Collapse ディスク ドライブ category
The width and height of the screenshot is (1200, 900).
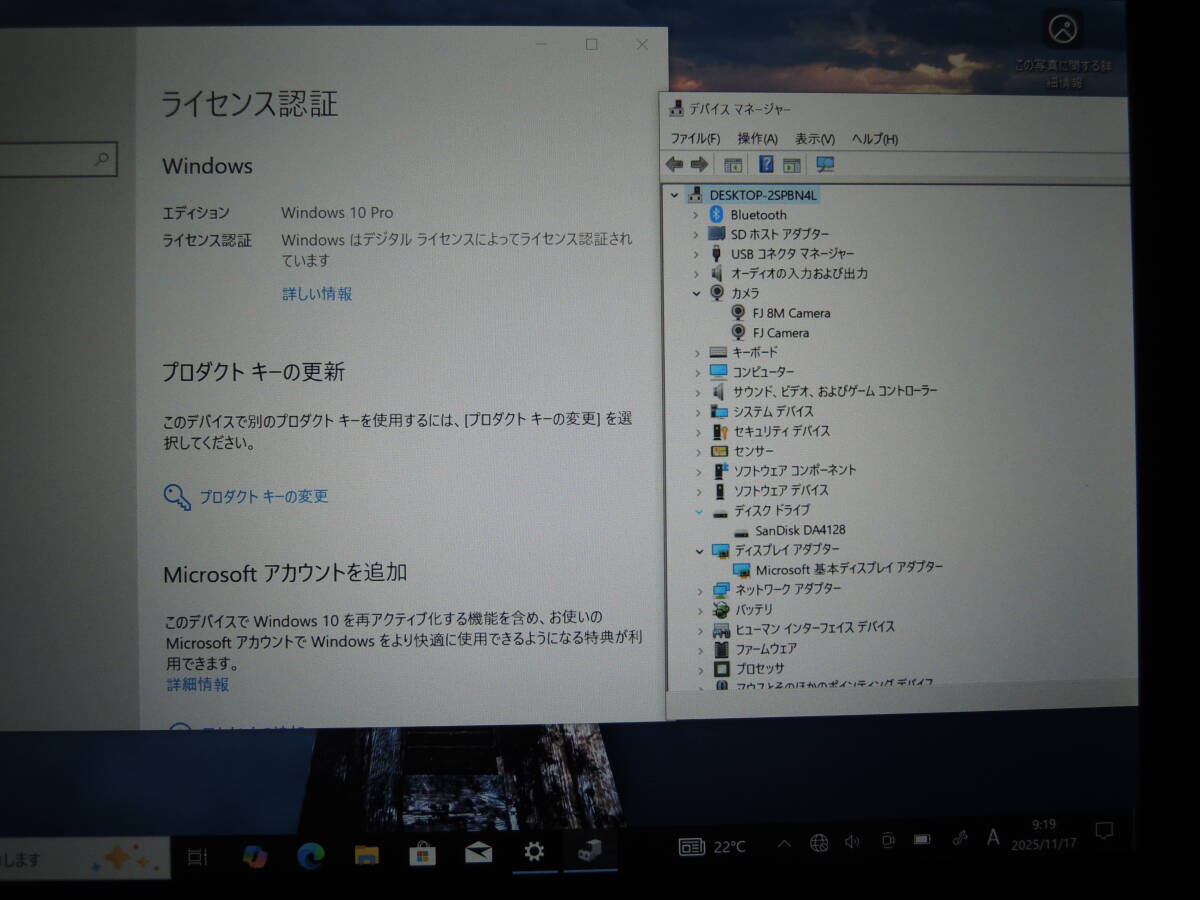[699, 510]
